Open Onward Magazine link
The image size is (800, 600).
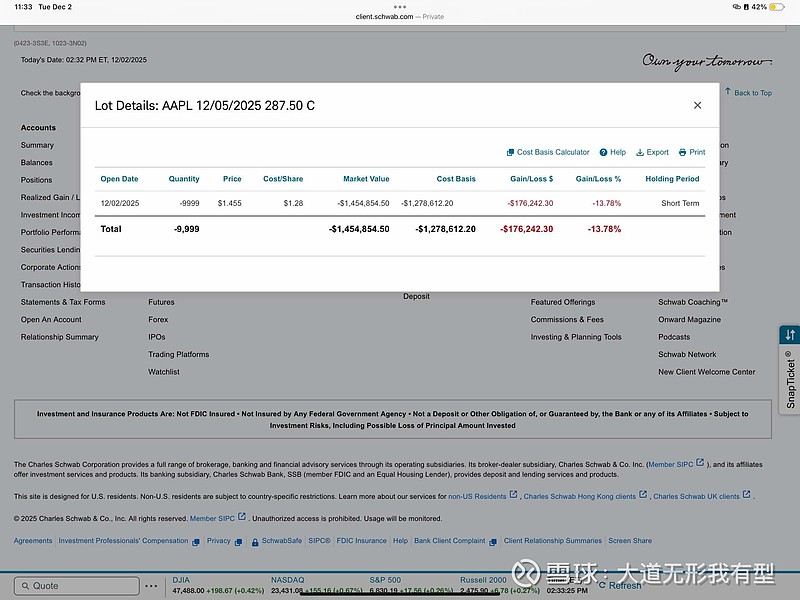pyautogui.click(x=689, y=319)
